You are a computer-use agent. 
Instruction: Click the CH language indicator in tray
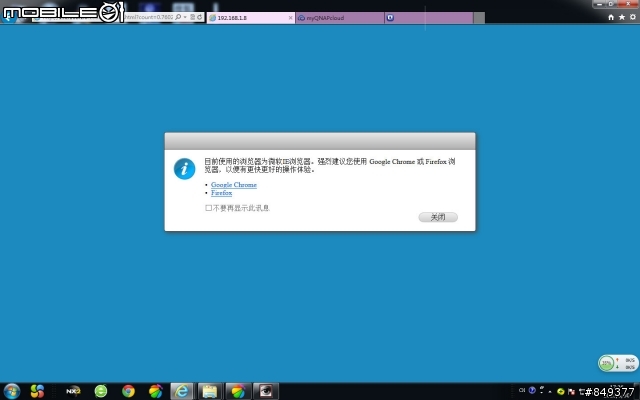tap(522, 390)
